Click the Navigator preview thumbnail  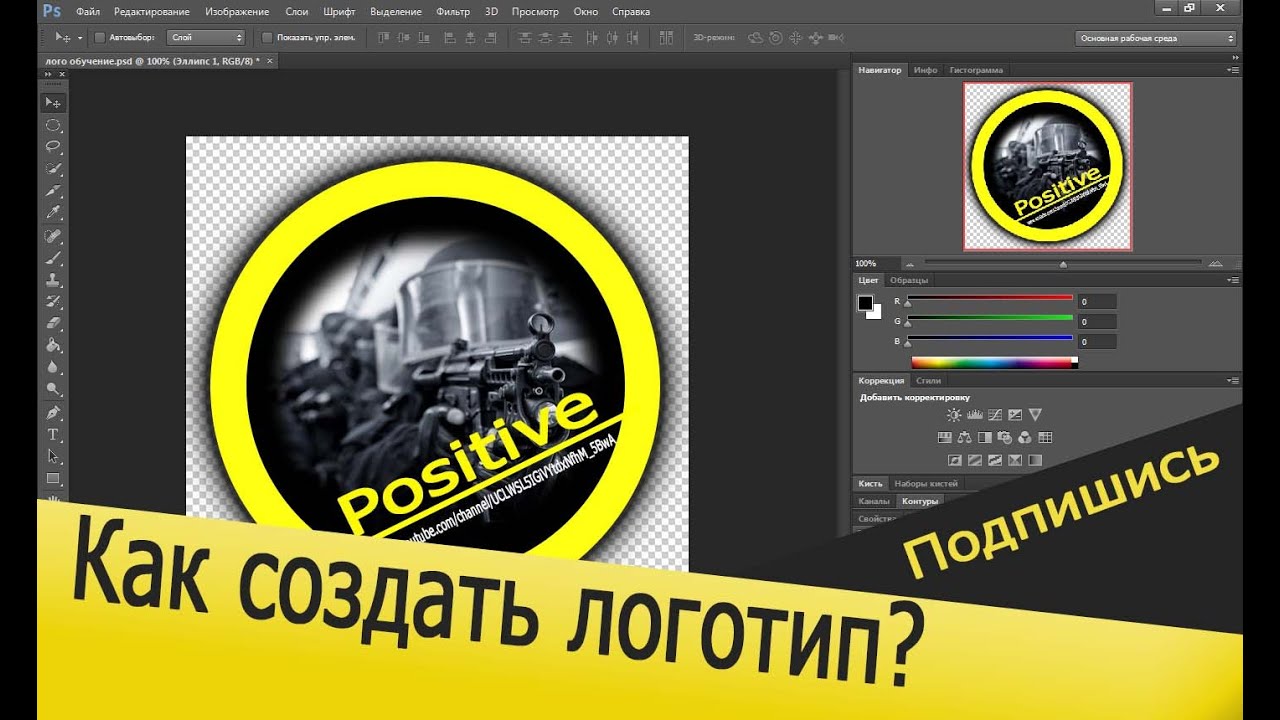click(1048, 166)
